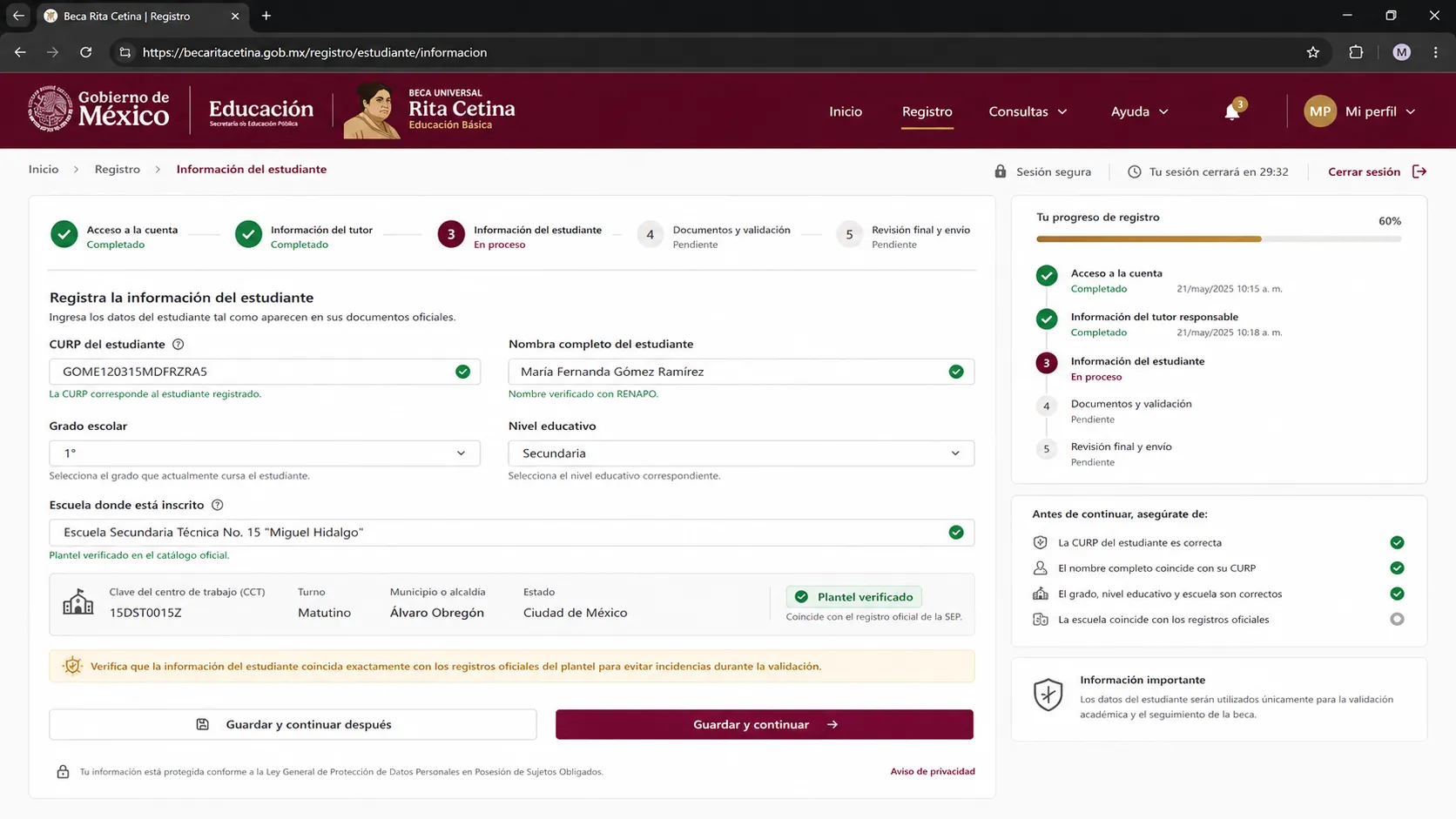1456x819 pixels.
Task: Click sidebar item 'Información del tutor responsable'
Action: tap(1154, 317)
